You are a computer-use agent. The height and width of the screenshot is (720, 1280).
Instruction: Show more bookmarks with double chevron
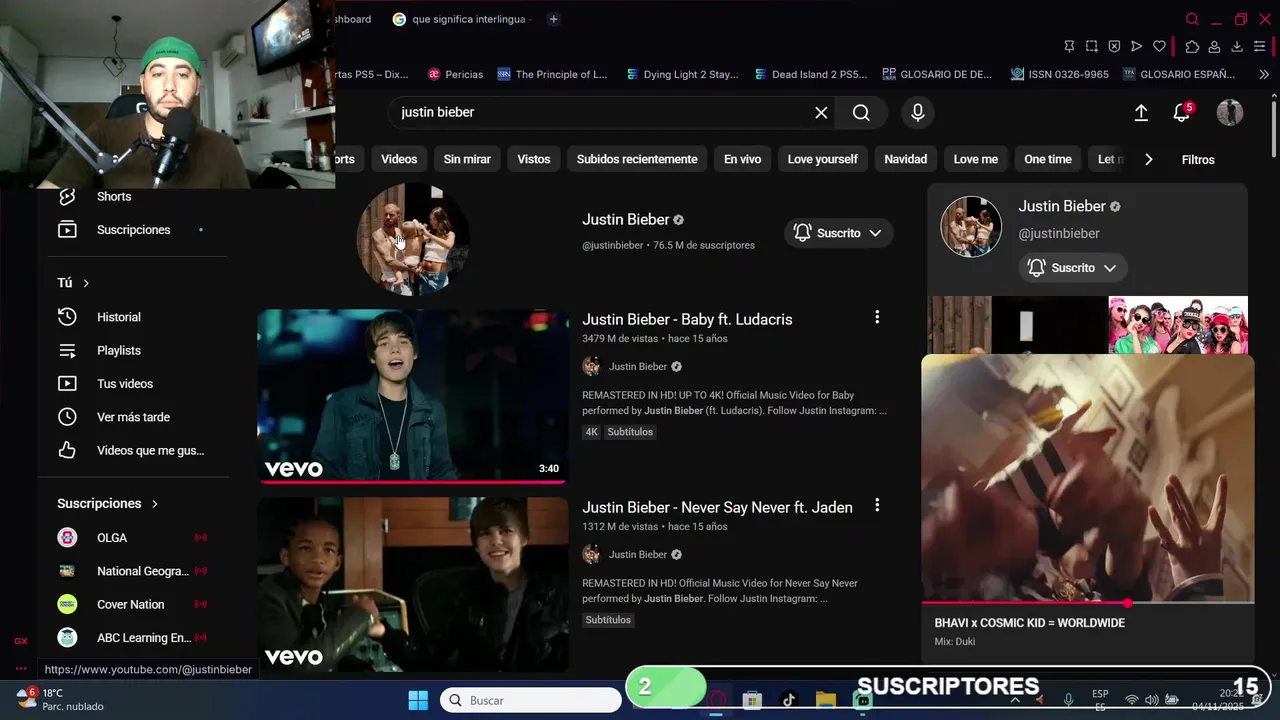1263,74
